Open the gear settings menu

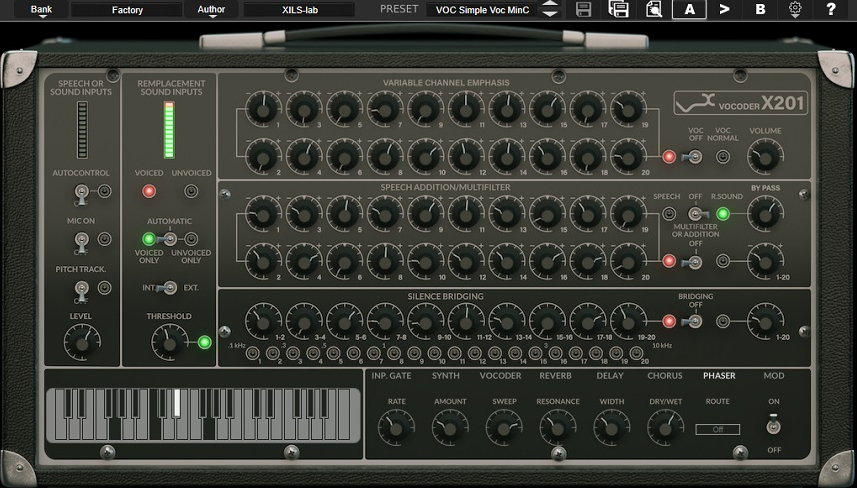pyautogui.click(x=795, y=9)
